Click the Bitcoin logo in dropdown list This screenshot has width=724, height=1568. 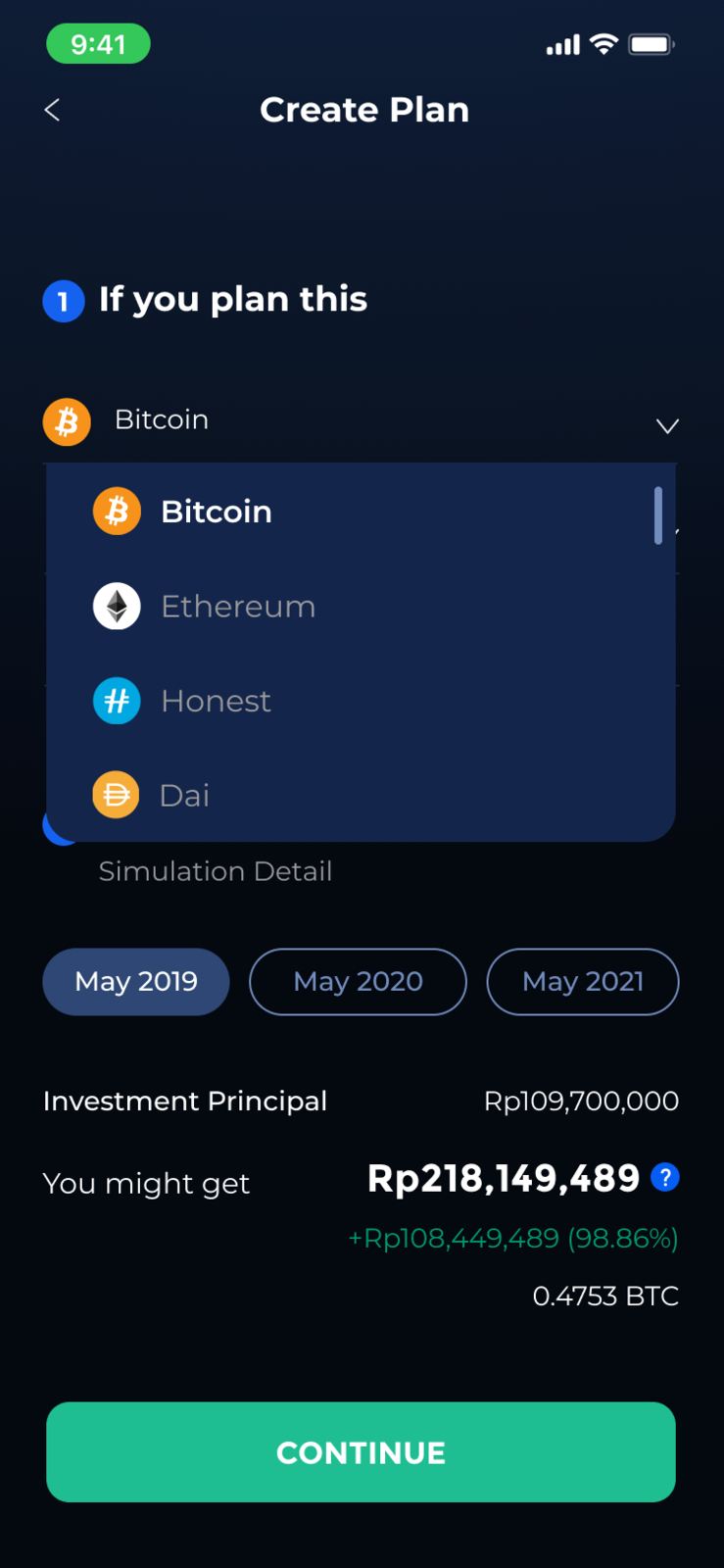(x=117, y=512)
